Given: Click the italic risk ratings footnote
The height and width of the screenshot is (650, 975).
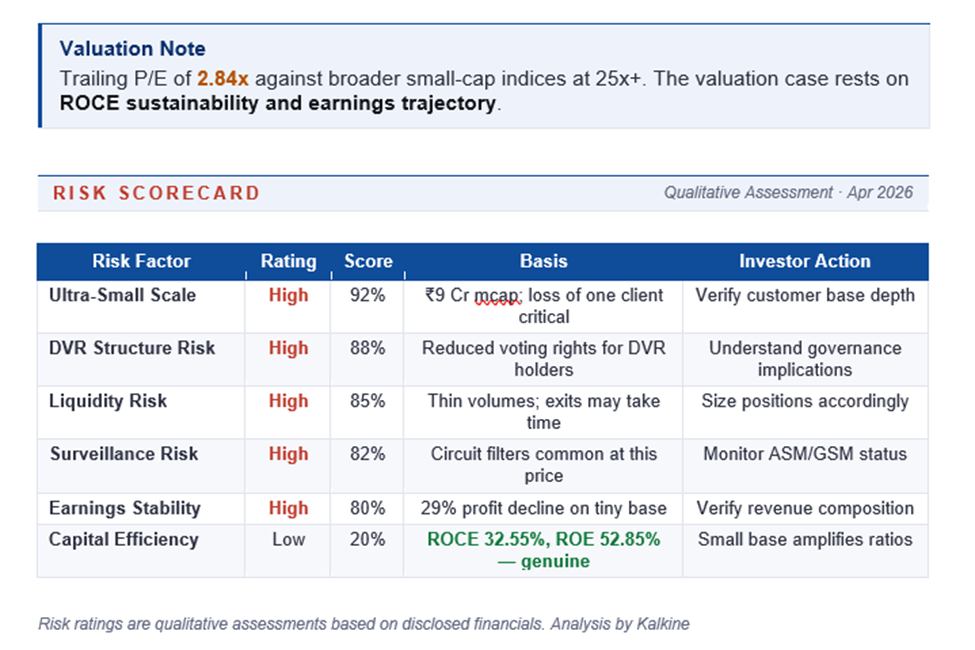Looking at the screenshot, I should click(x=364, y=624).
